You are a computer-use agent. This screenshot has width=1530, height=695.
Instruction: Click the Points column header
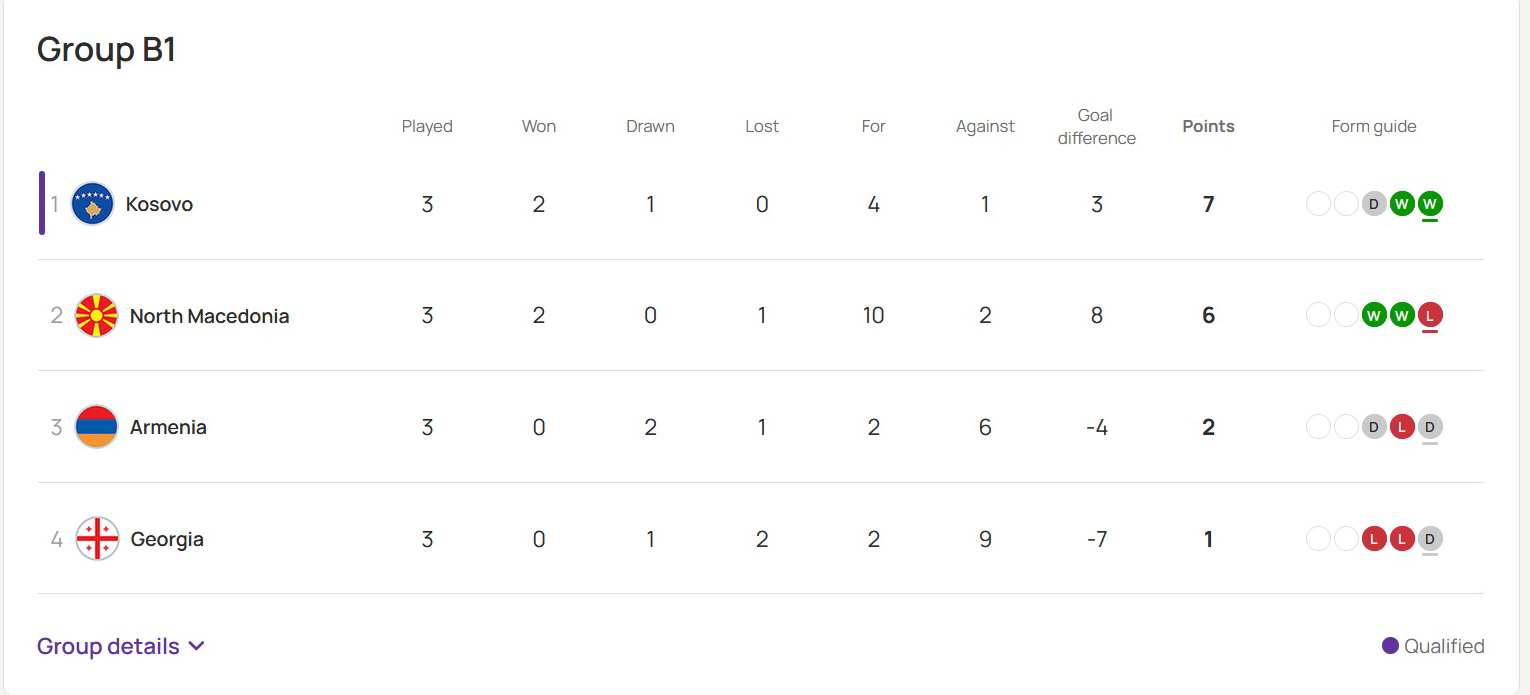click(x=1208, y=126)
